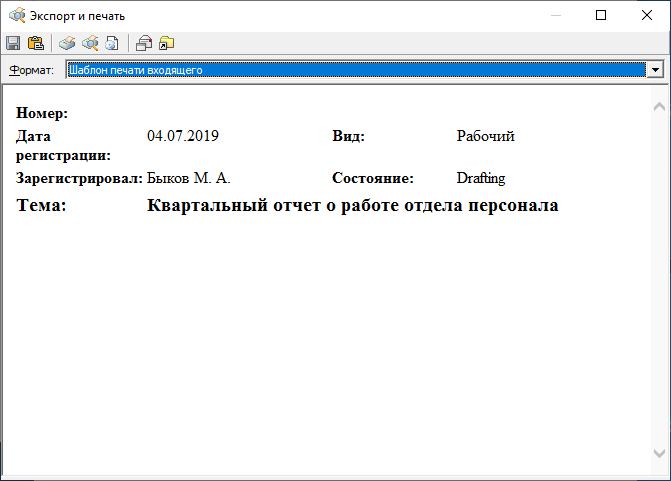Click the scrollbar up arrow
Screen dimensions: 671x481
[658, 106]
